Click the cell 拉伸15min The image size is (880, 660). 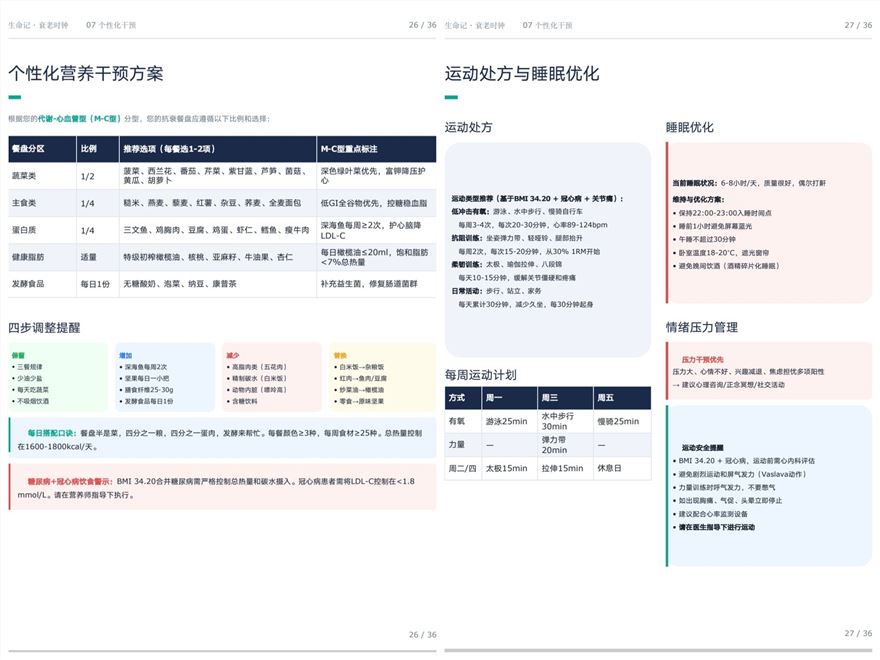pos(562,468)
